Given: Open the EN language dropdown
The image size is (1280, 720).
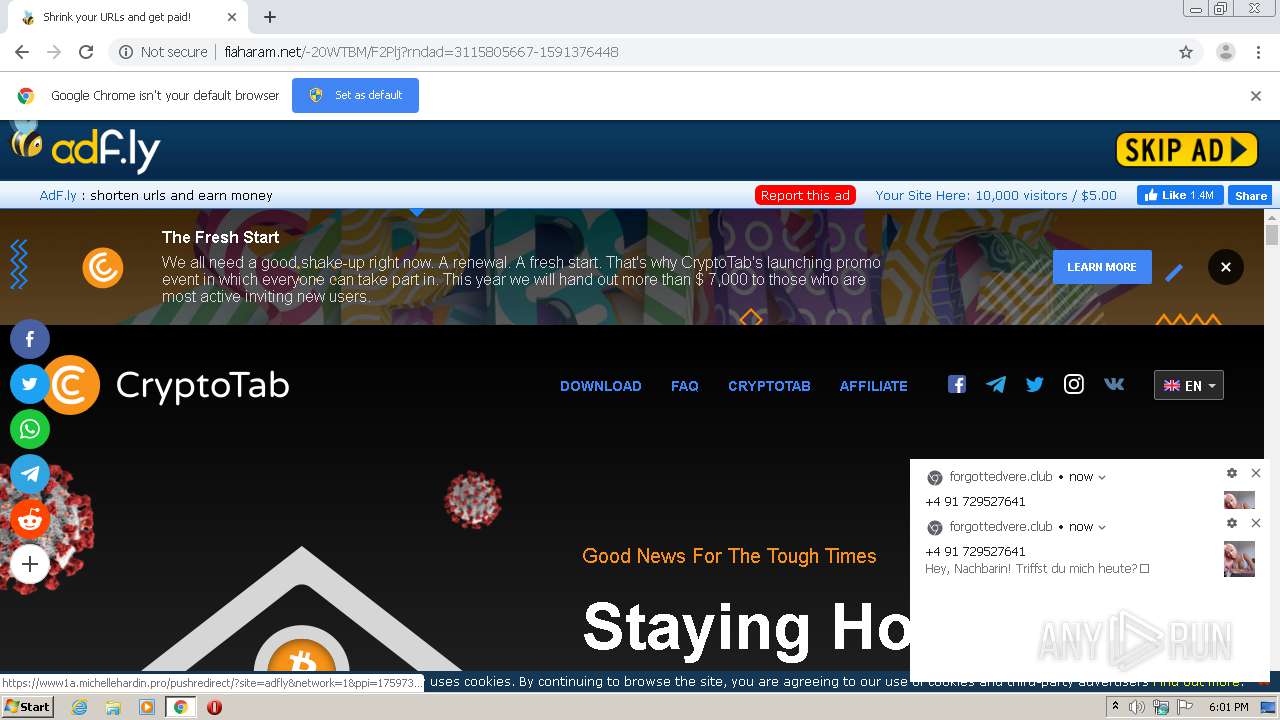Looking at the screenshot, I should click(1189, 385).
